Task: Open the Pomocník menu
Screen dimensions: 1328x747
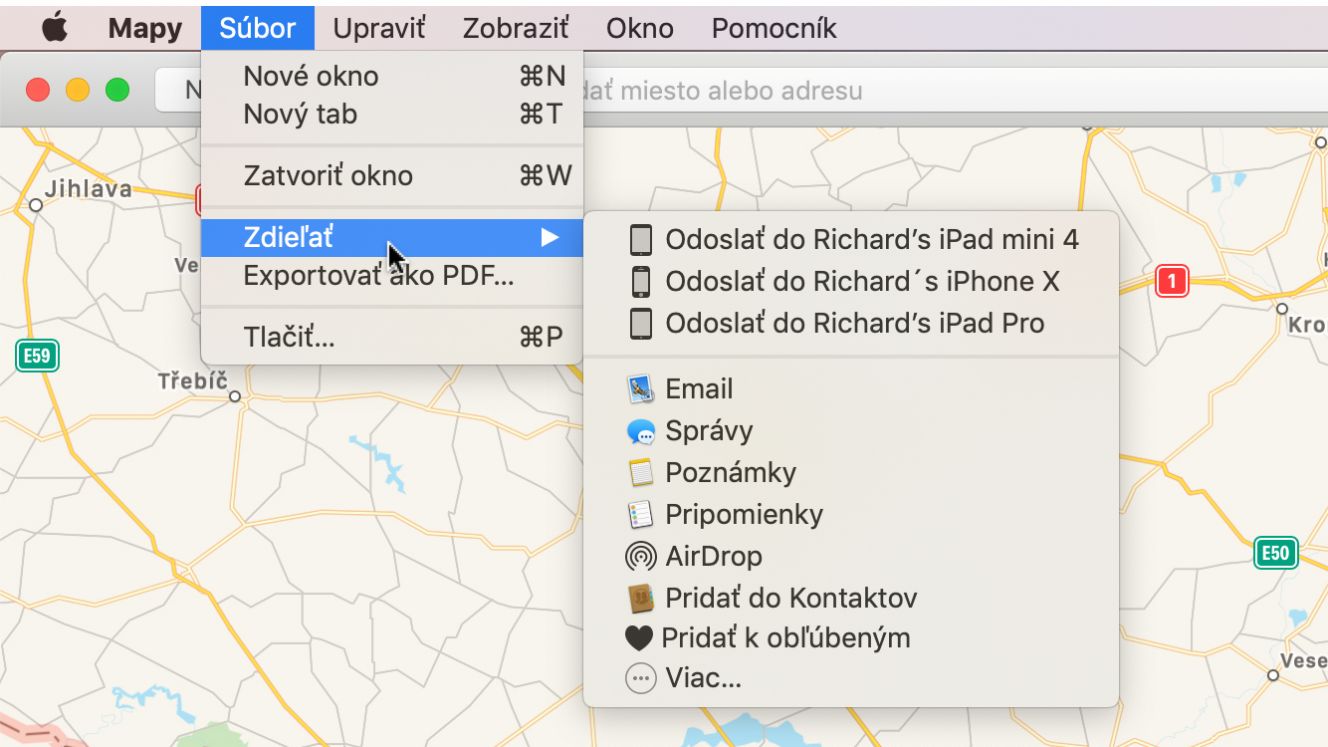Action: click(774, 28)
